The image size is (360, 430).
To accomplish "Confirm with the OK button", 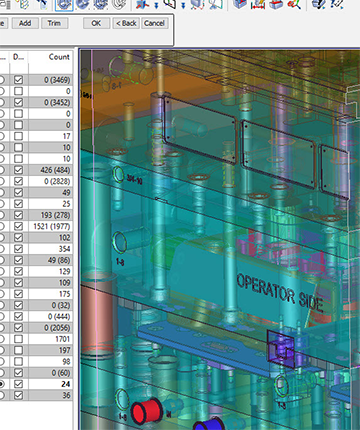I will pos(96,23).
